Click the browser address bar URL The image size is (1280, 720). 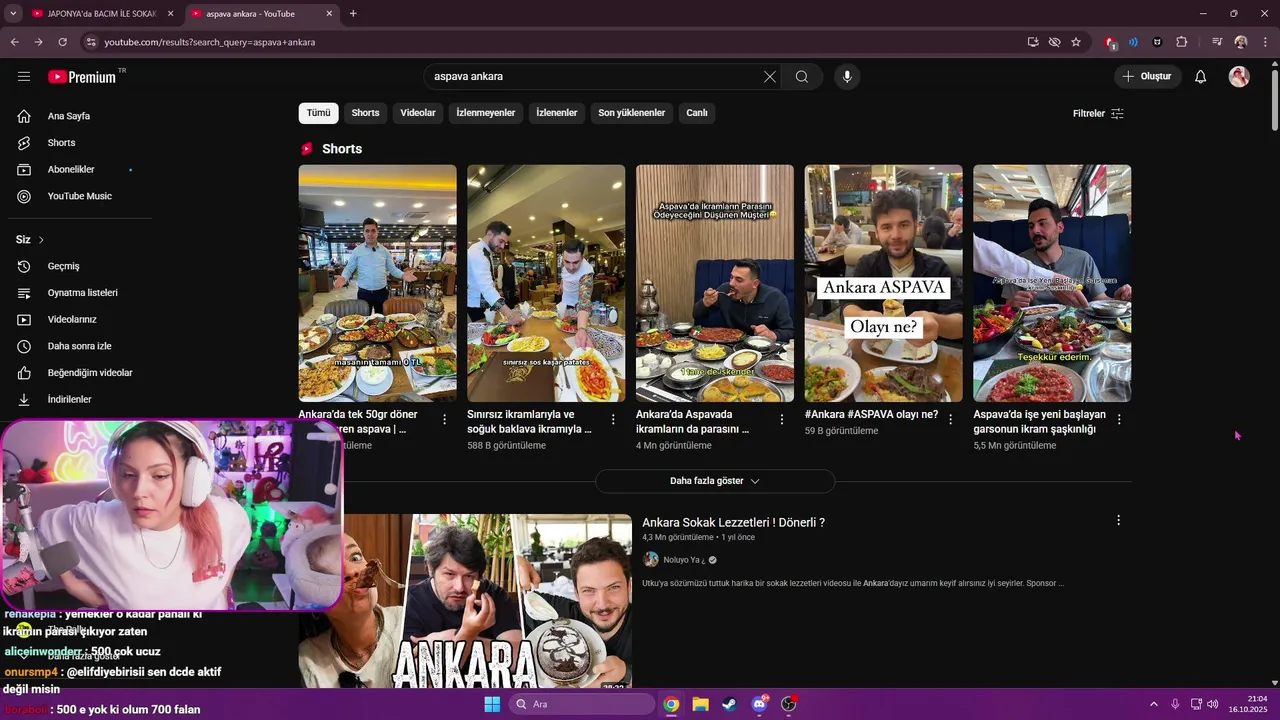click(210, 42)
